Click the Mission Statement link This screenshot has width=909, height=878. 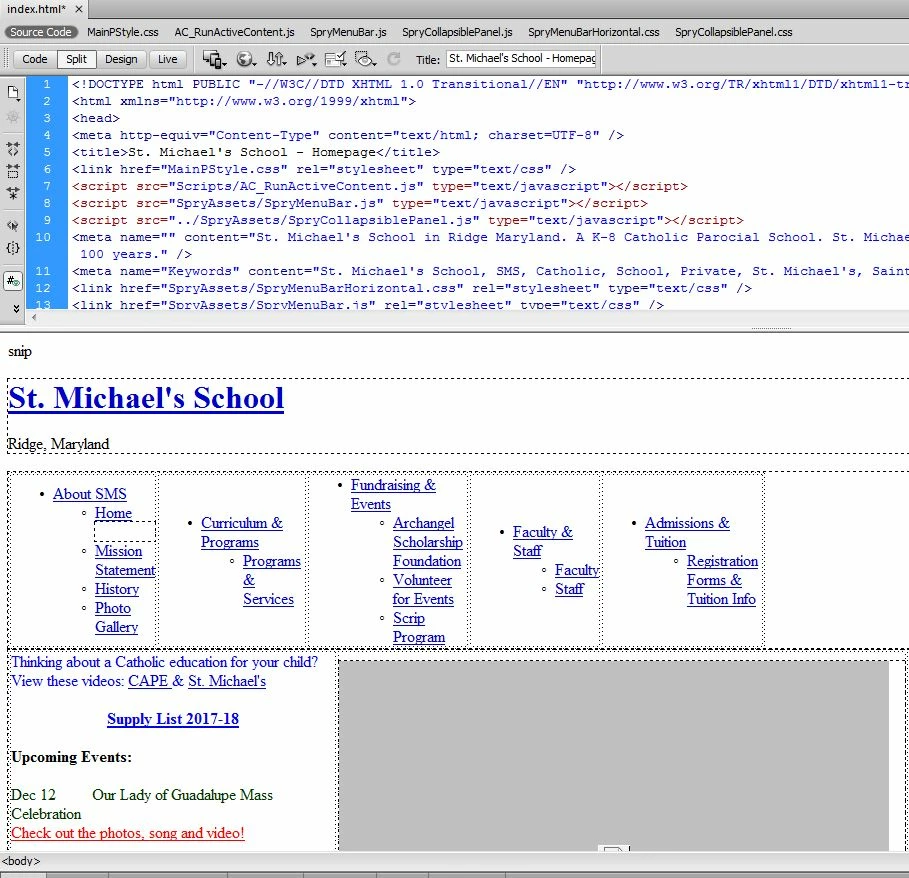(x=125, y=560)
